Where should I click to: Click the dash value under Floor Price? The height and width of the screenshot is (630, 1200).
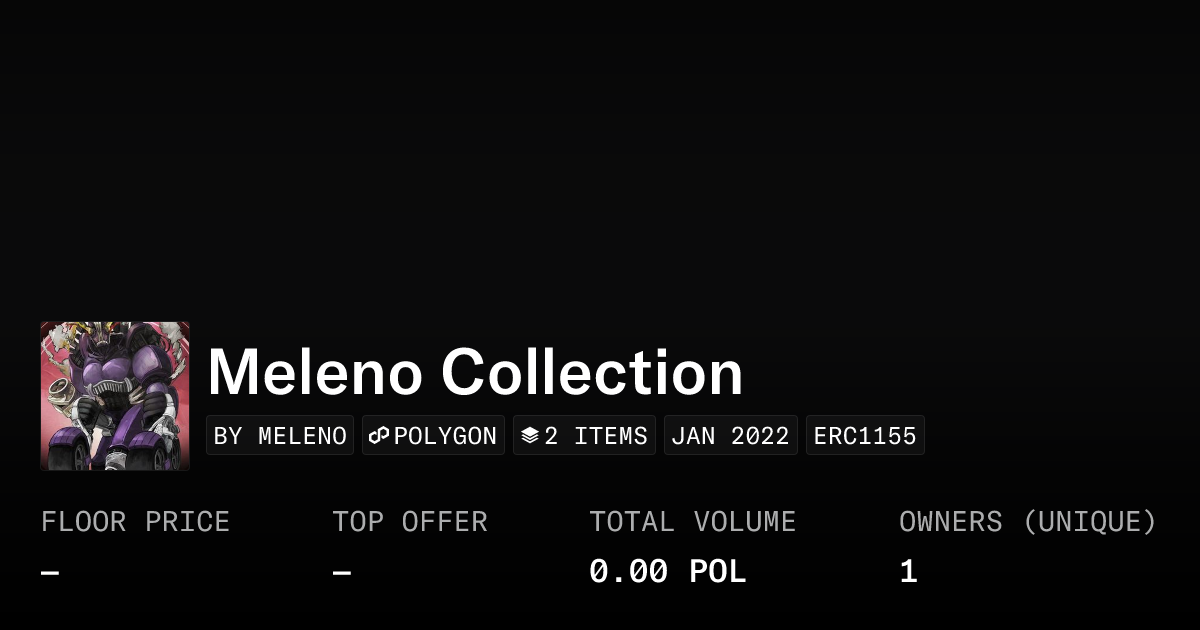(x=50, y=573)
